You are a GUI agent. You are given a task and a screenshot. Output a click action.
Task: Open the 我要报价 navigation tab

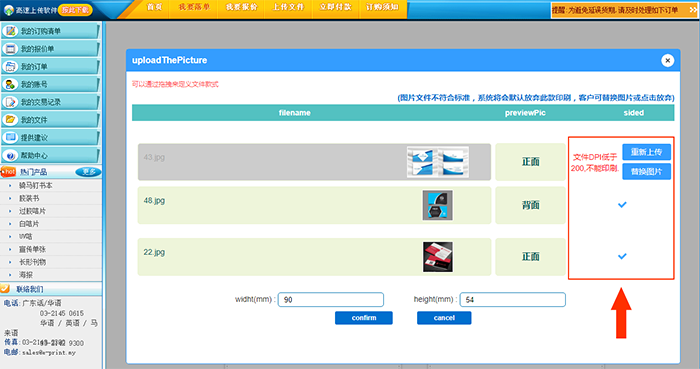click(242, 7)
